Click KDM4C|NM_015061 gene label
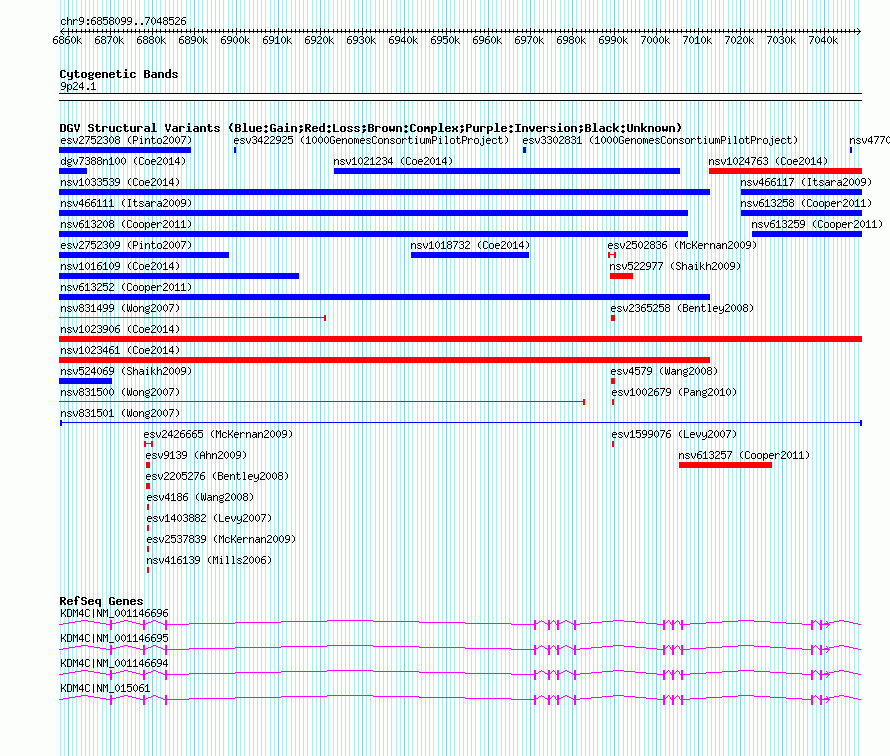Image resolution: width=890 pixels, height=756 pixels. pos(105,688)
